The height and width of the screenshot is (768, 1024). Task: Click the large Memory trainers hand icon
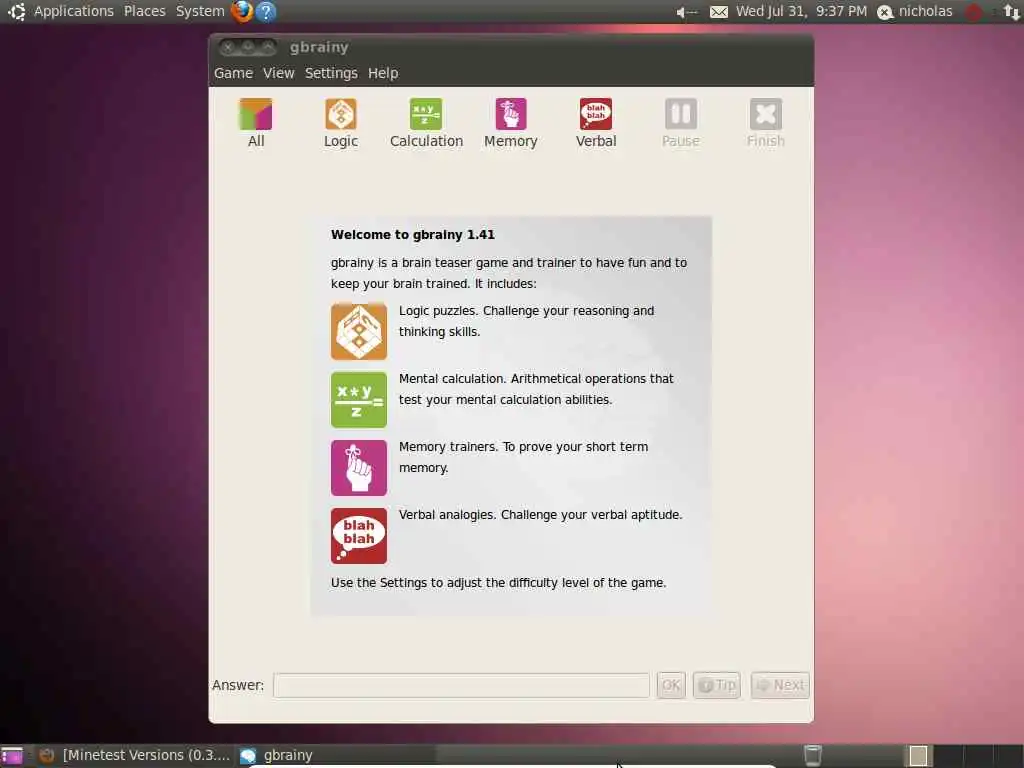tap(359, 468)
